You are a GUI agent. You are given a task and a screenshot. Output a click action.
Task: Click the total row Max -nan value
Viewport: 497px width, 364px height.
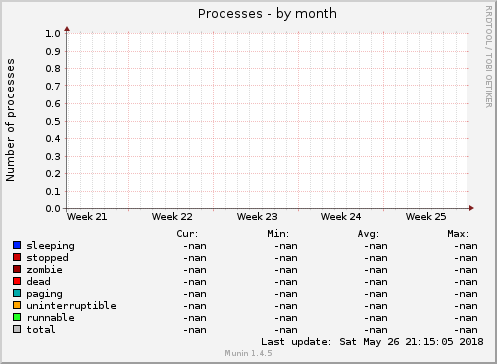[466, 330]
